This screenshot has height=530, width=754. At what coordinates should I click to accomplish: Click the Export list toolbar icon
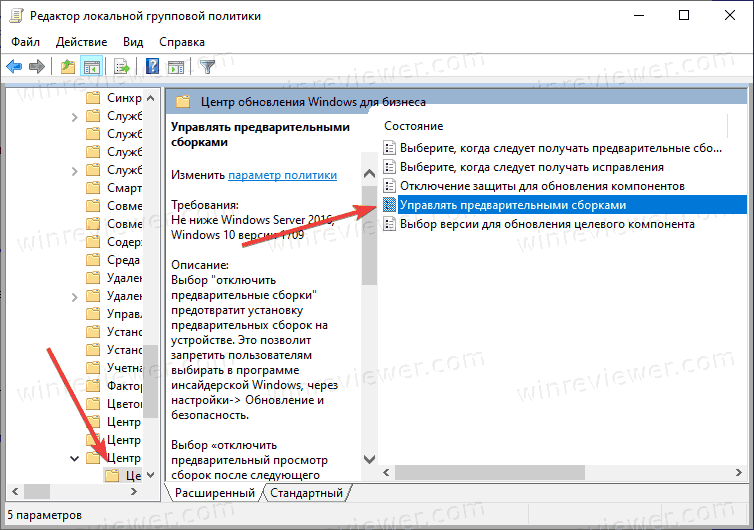pyautogui.click(x=122, y=66)
